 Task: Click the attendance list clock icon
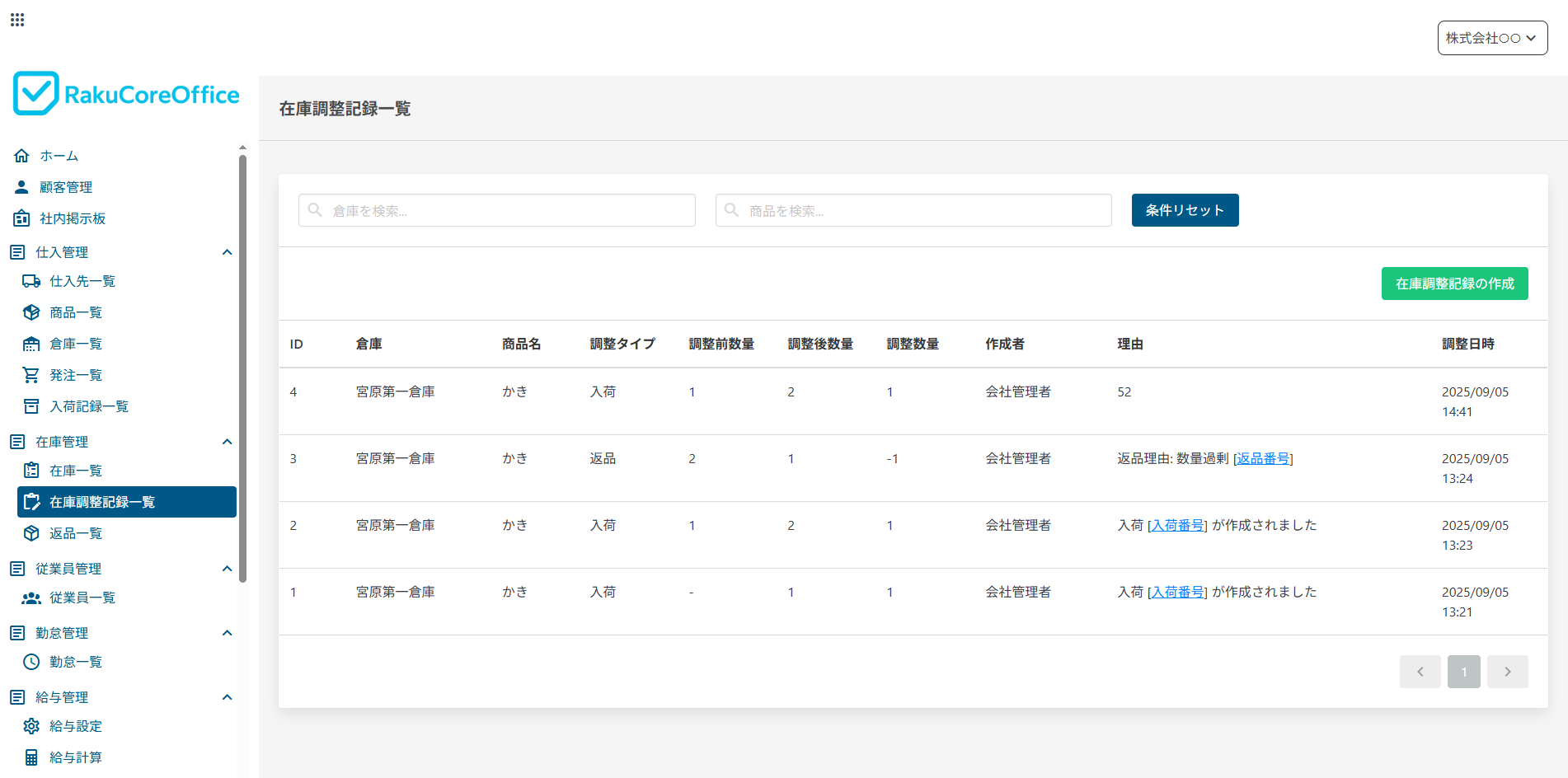[x=31, y=662]
